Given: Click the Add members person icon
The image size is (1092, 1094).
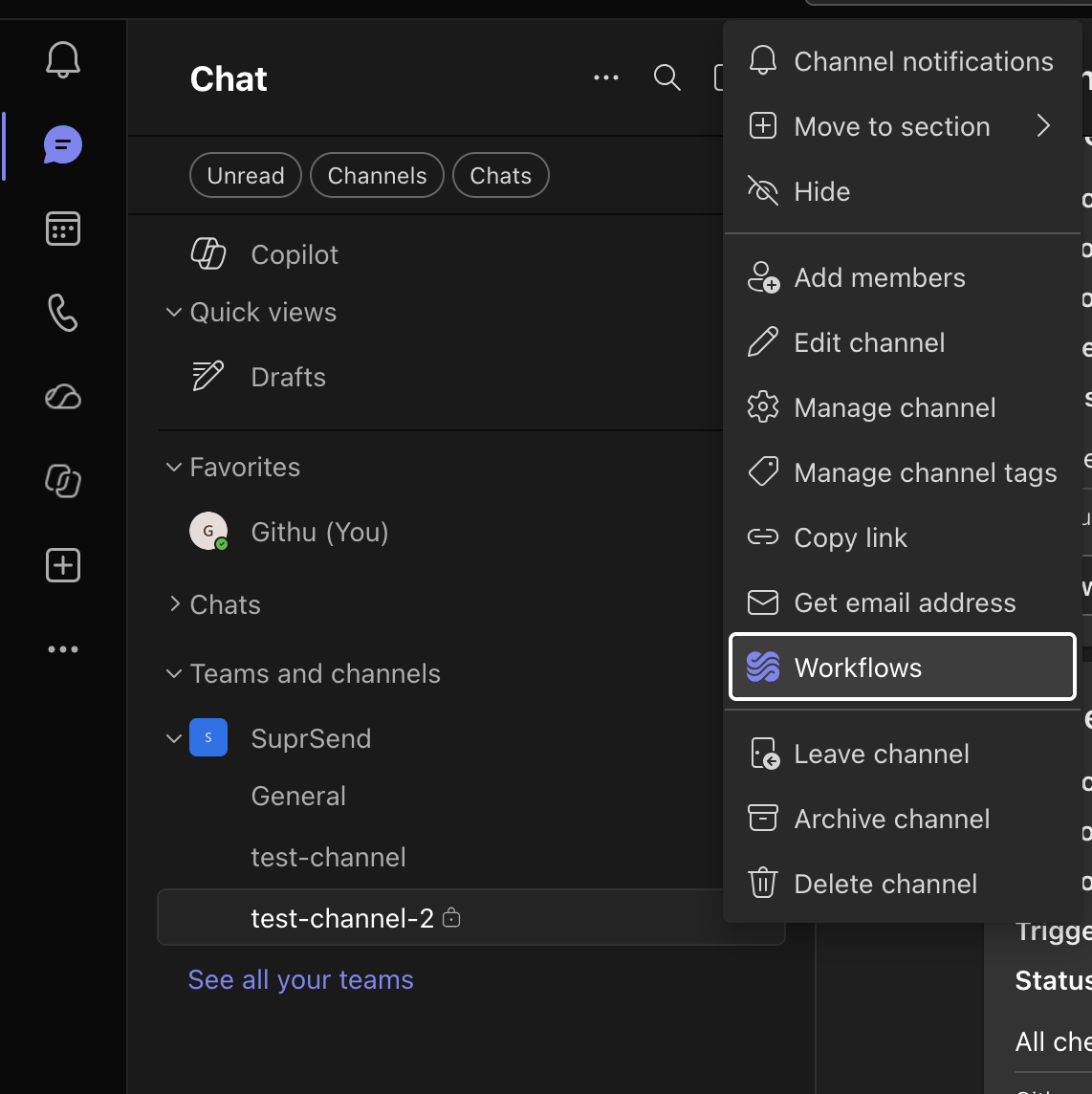Looking at the screenshot, I should pyautogui.click(x=763, y=277).
